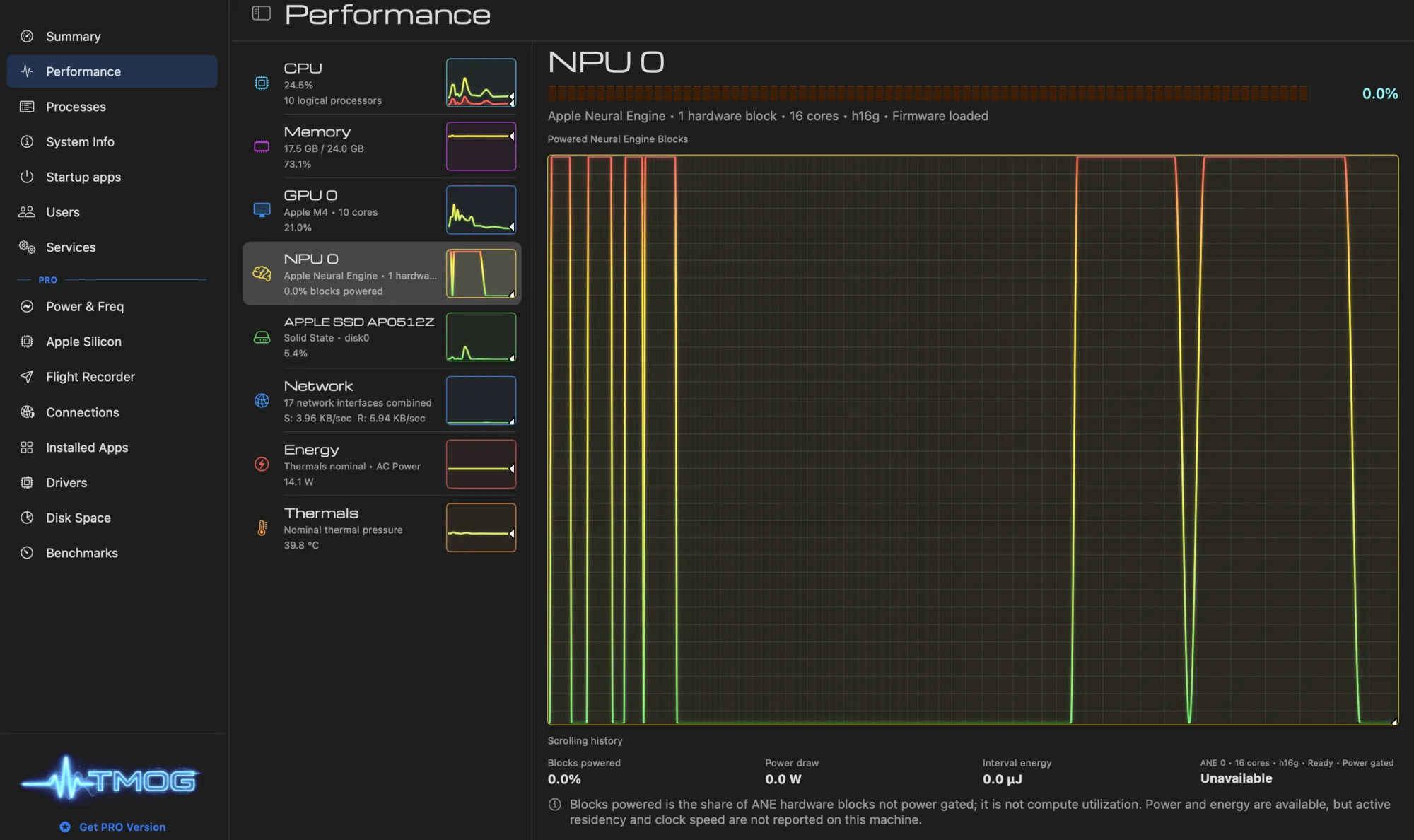The height and width of the screenshot is (840, 1414).
Task: Select the Network interfaces row
Action: click(x=382, y=401)
